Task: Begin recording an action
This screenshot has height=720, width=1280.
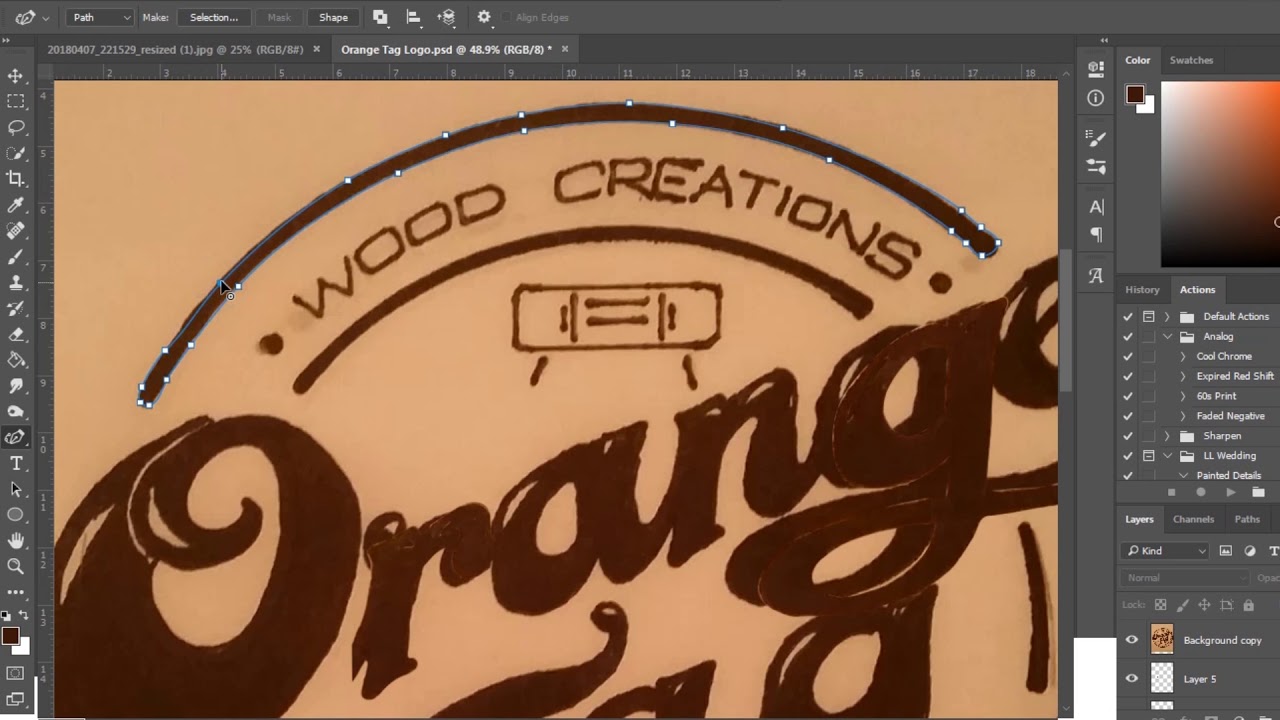Action: tap(1201, 492)
